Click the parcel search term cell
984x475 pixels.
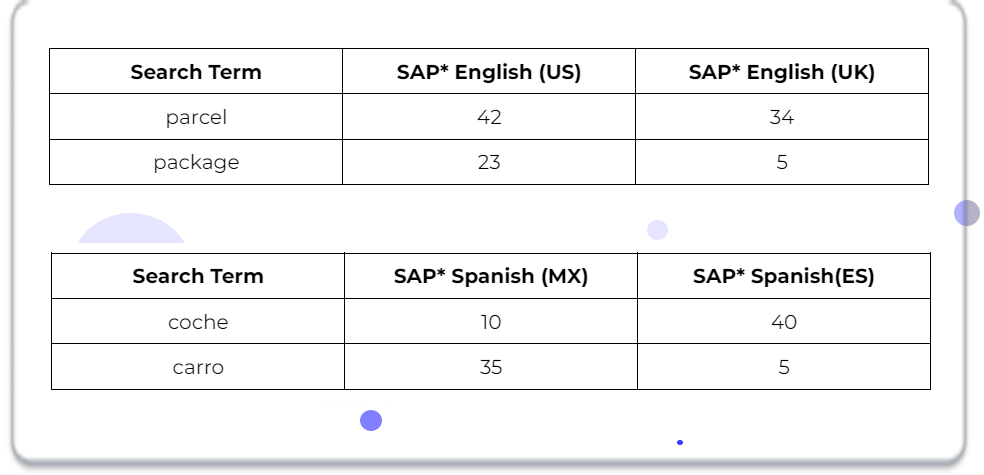point(196,117)
